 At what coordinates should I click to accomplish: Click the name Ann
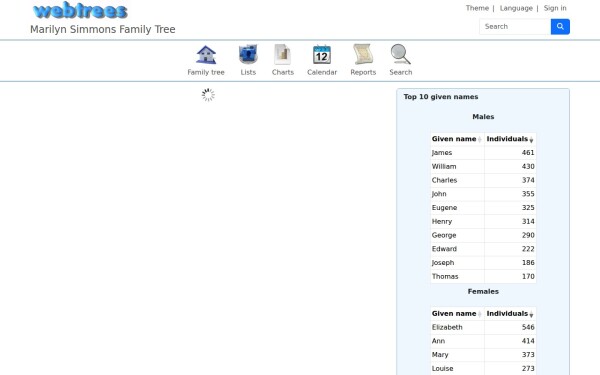438,341
